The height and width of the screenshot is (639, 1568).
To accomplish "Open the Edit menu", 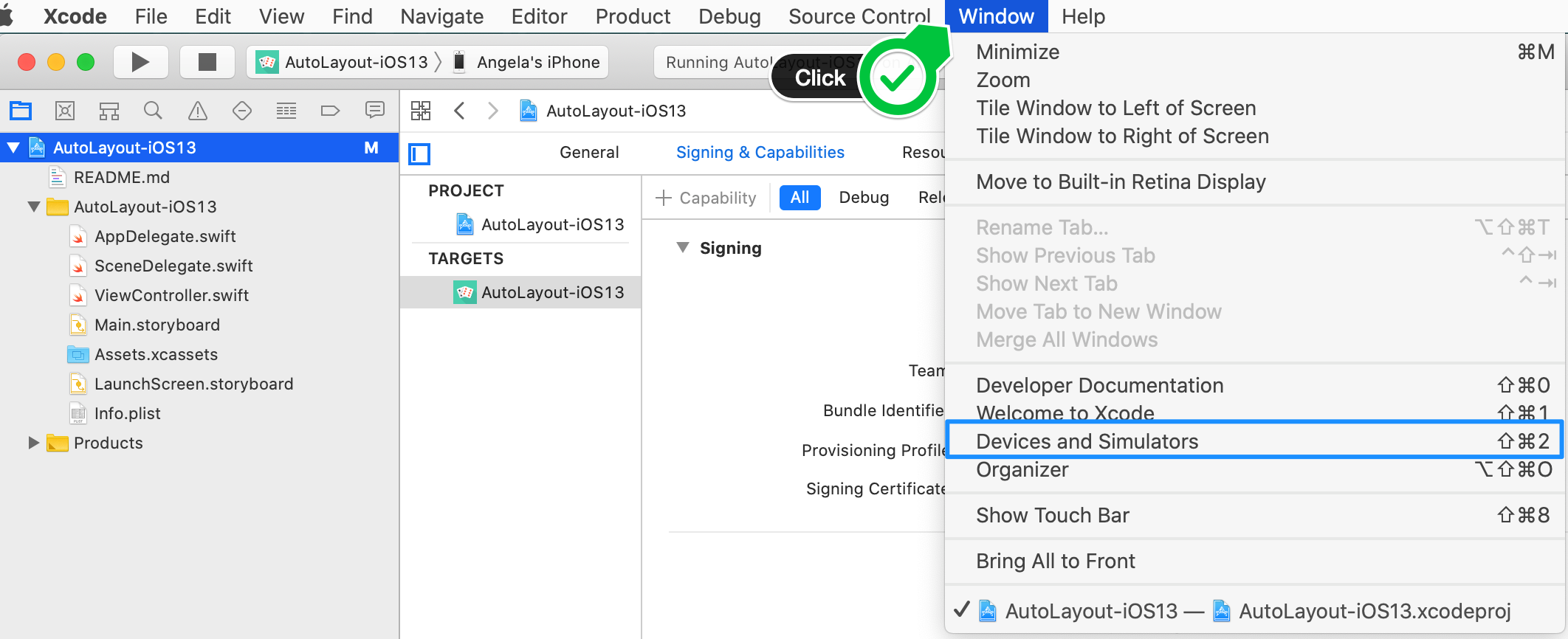I will [x=213, y=16].
